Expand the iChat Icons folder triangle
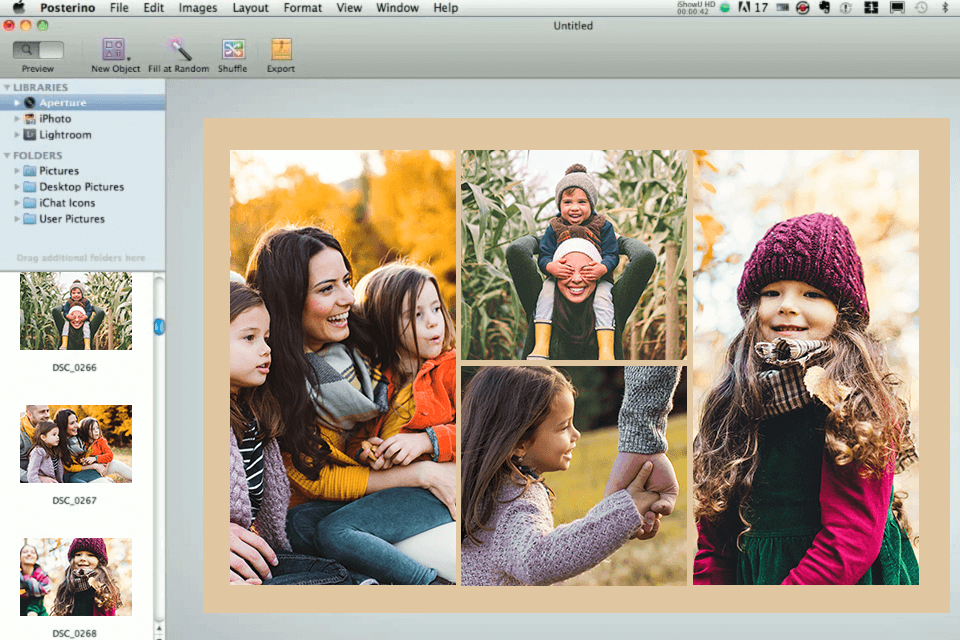Image resolution: width=960 pixels, height=640 pixels. (x=17, y=203)
